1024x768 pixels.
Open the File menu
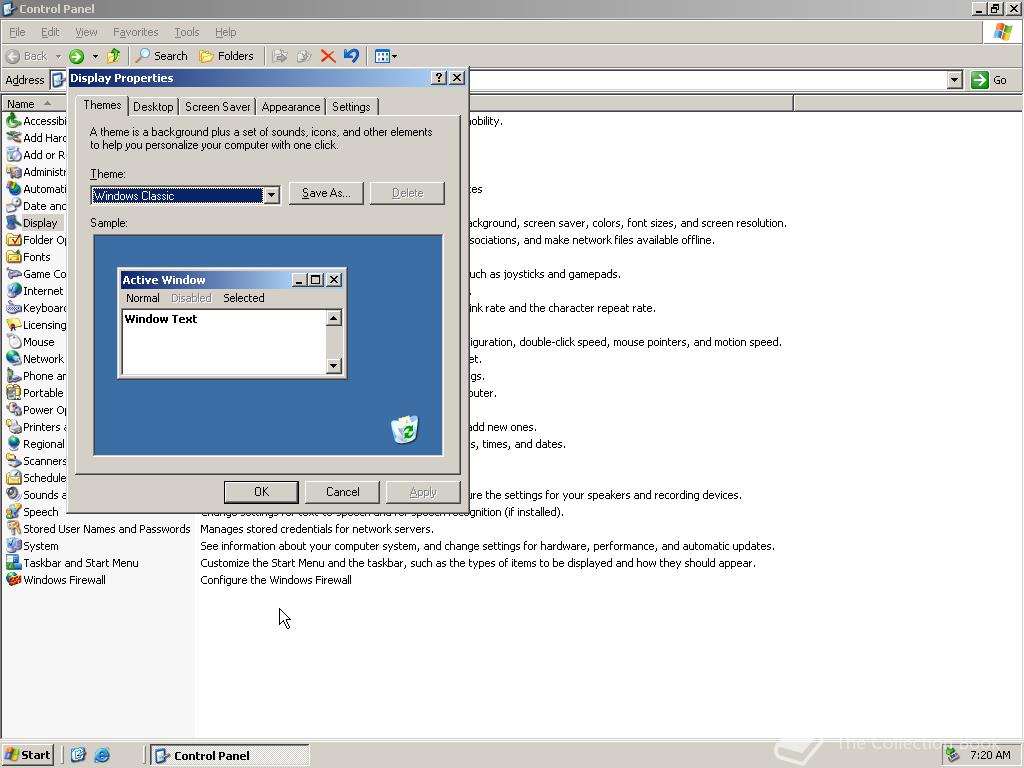point(17,32)
